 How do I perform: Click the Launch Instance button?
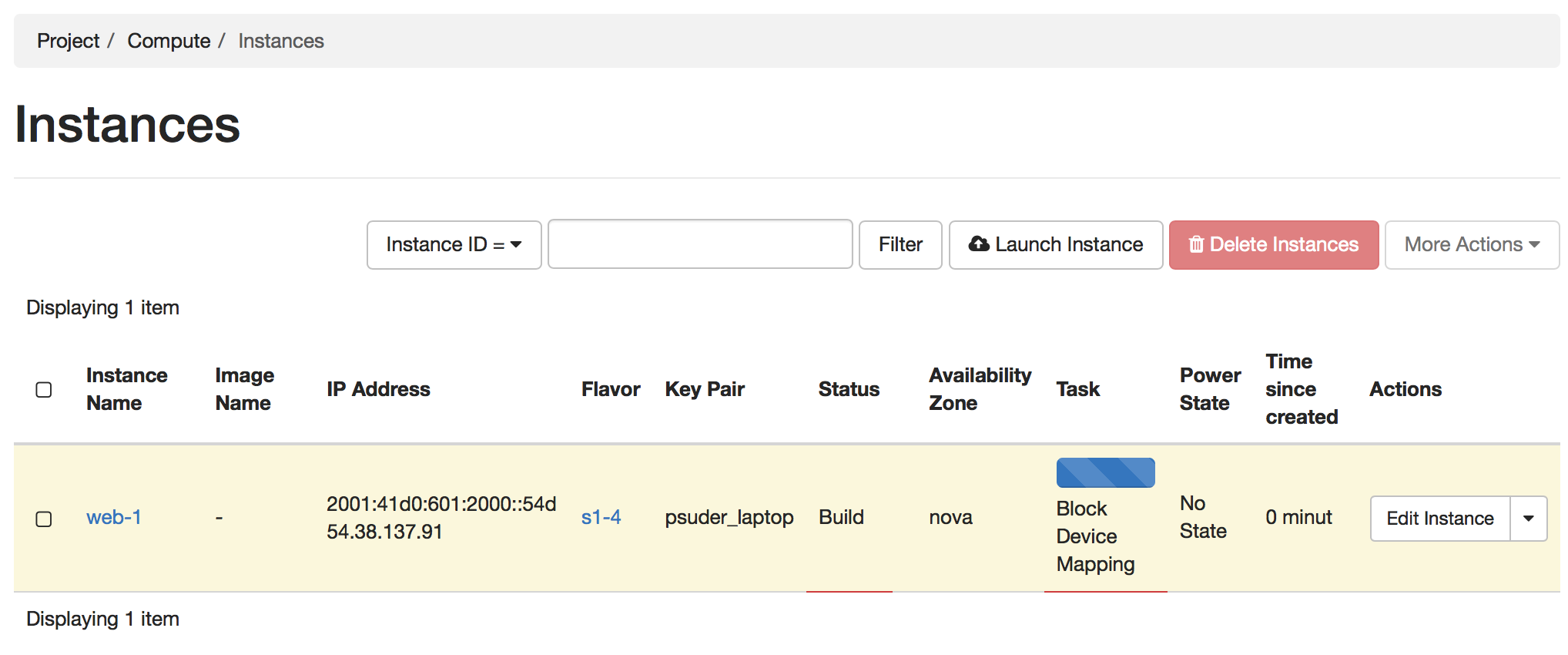(x=1056, y=245)
